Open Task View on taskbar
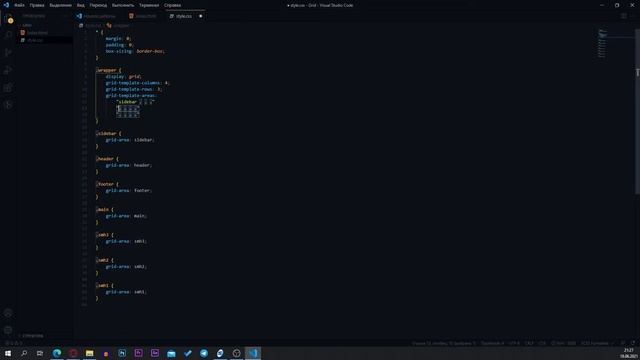 (x=40, y=353)
